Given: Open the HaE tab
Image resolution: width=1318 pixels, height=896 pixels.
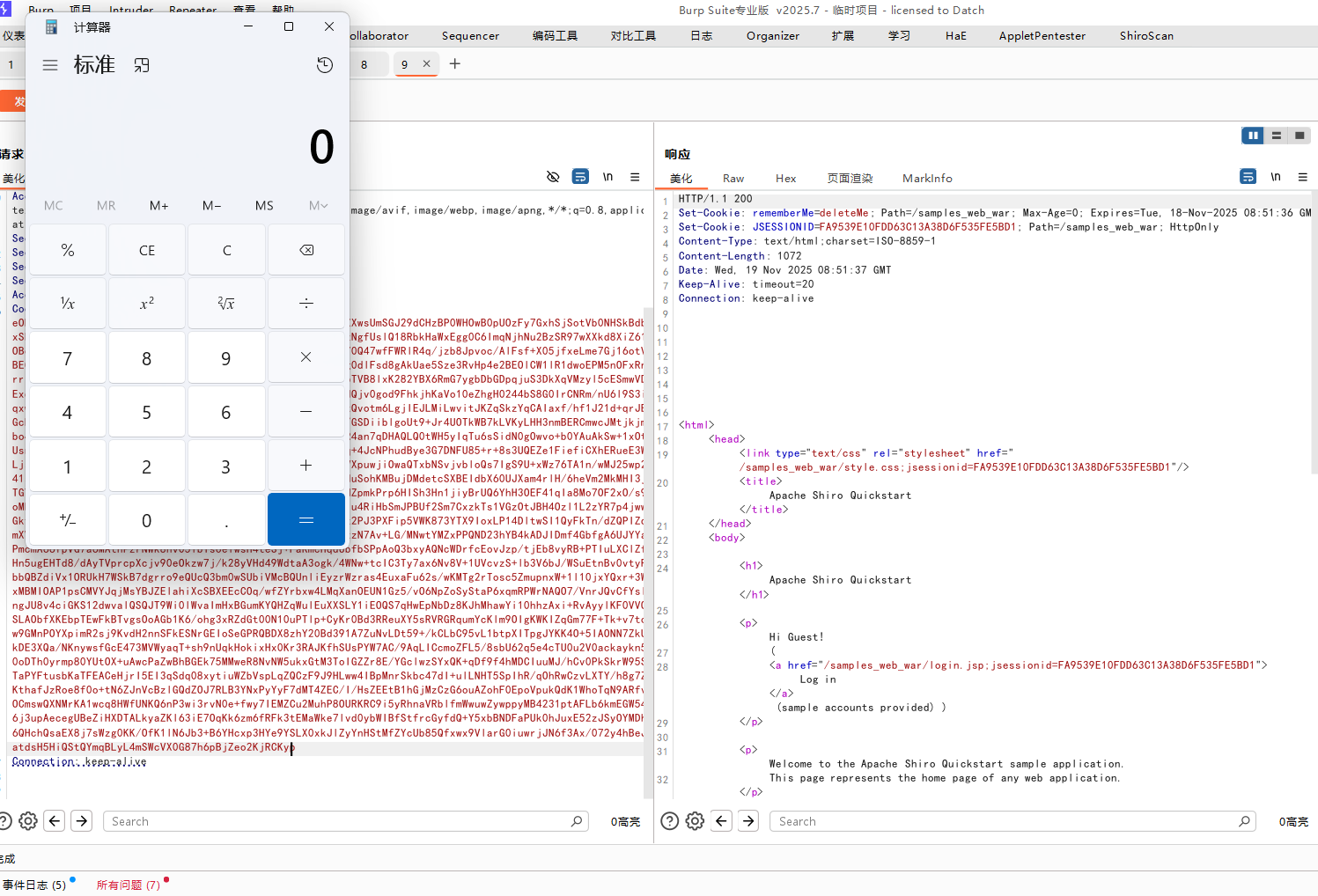Looking at the screenshot, I should coord(956,36).
